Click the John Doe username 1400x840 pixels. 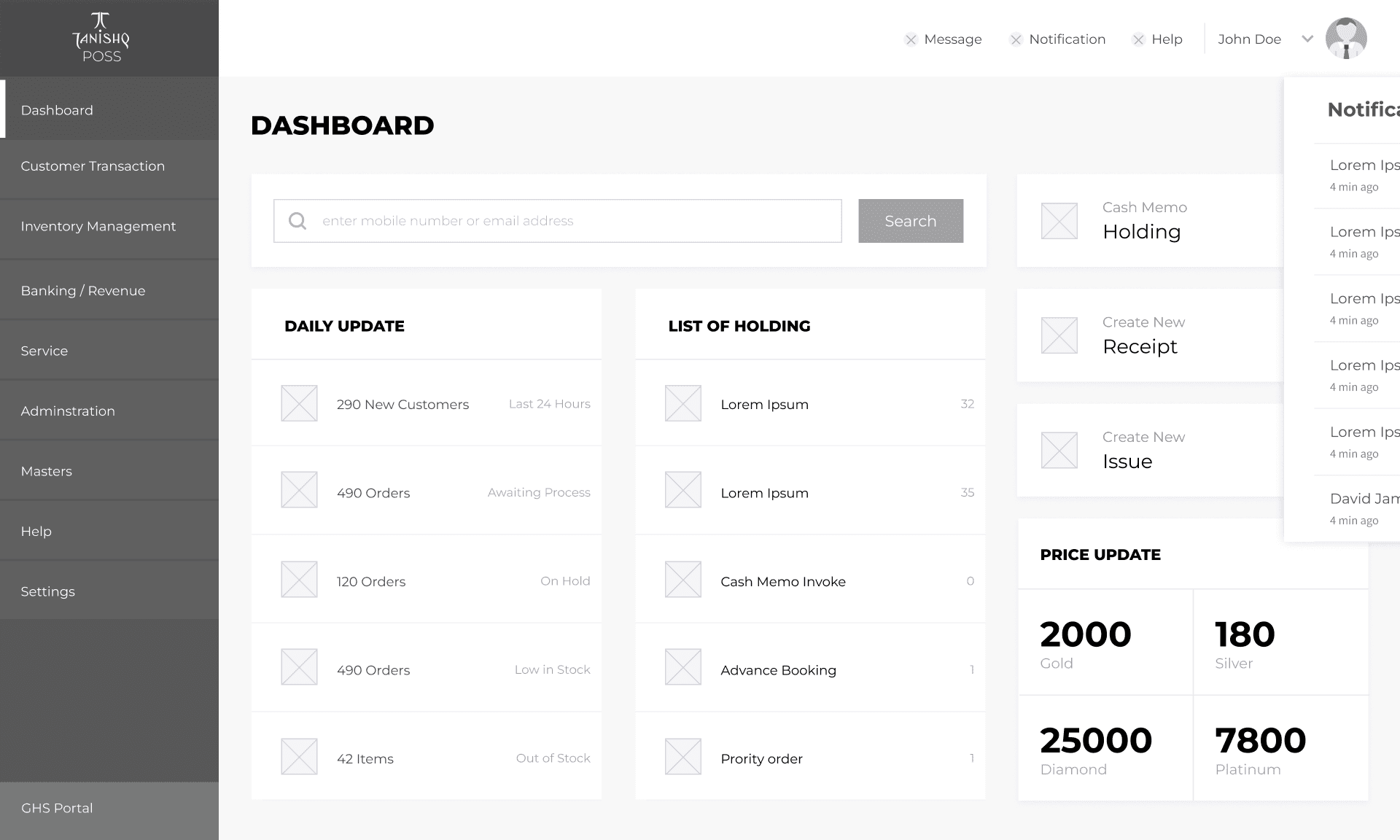(x=1249, y=39)
